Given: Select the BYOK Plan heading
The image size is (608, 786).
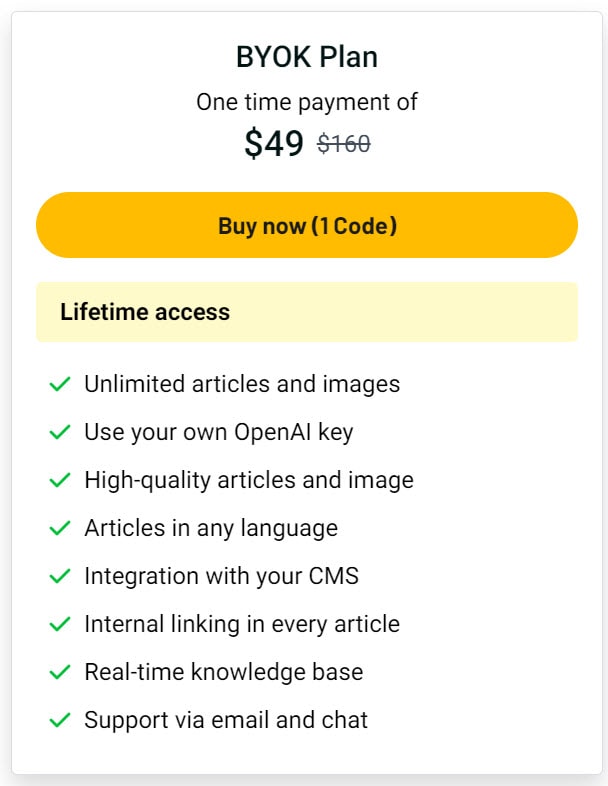Looking at the screenshot, I should (x=307, y=57).
